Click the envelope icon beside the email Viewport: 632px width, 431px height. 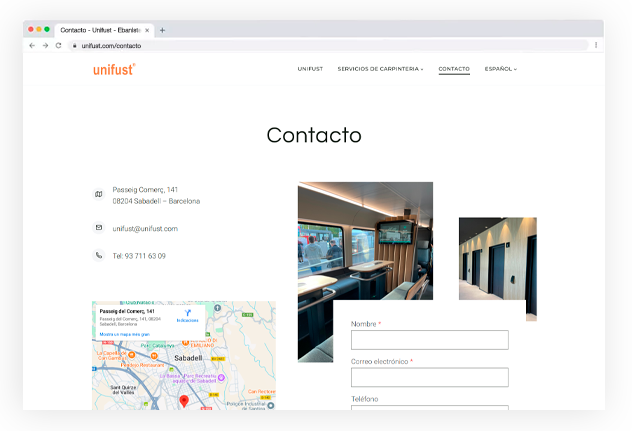[x=99, y=227]
